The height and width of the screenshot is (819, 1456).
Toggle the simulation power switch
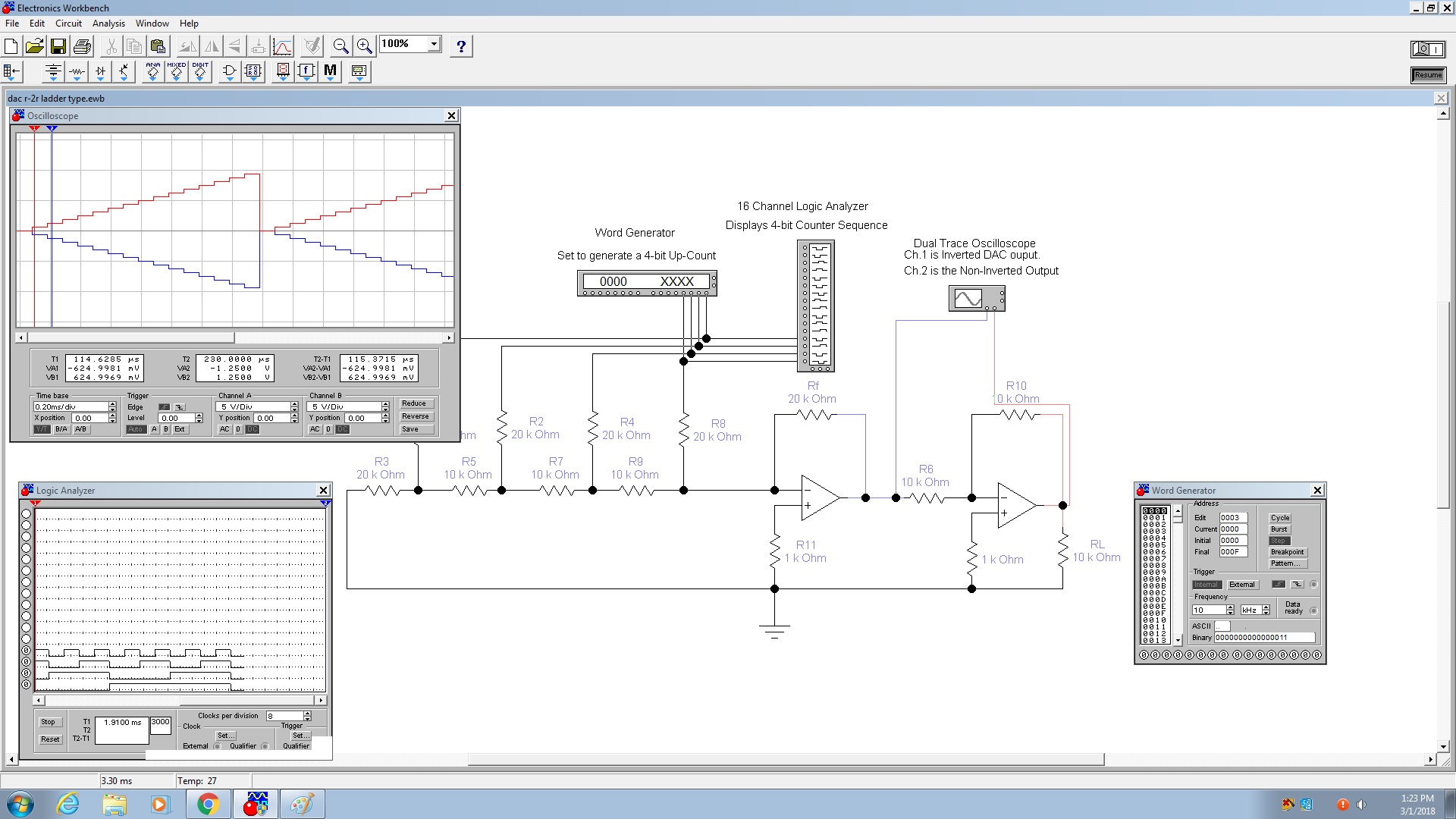1428,49
